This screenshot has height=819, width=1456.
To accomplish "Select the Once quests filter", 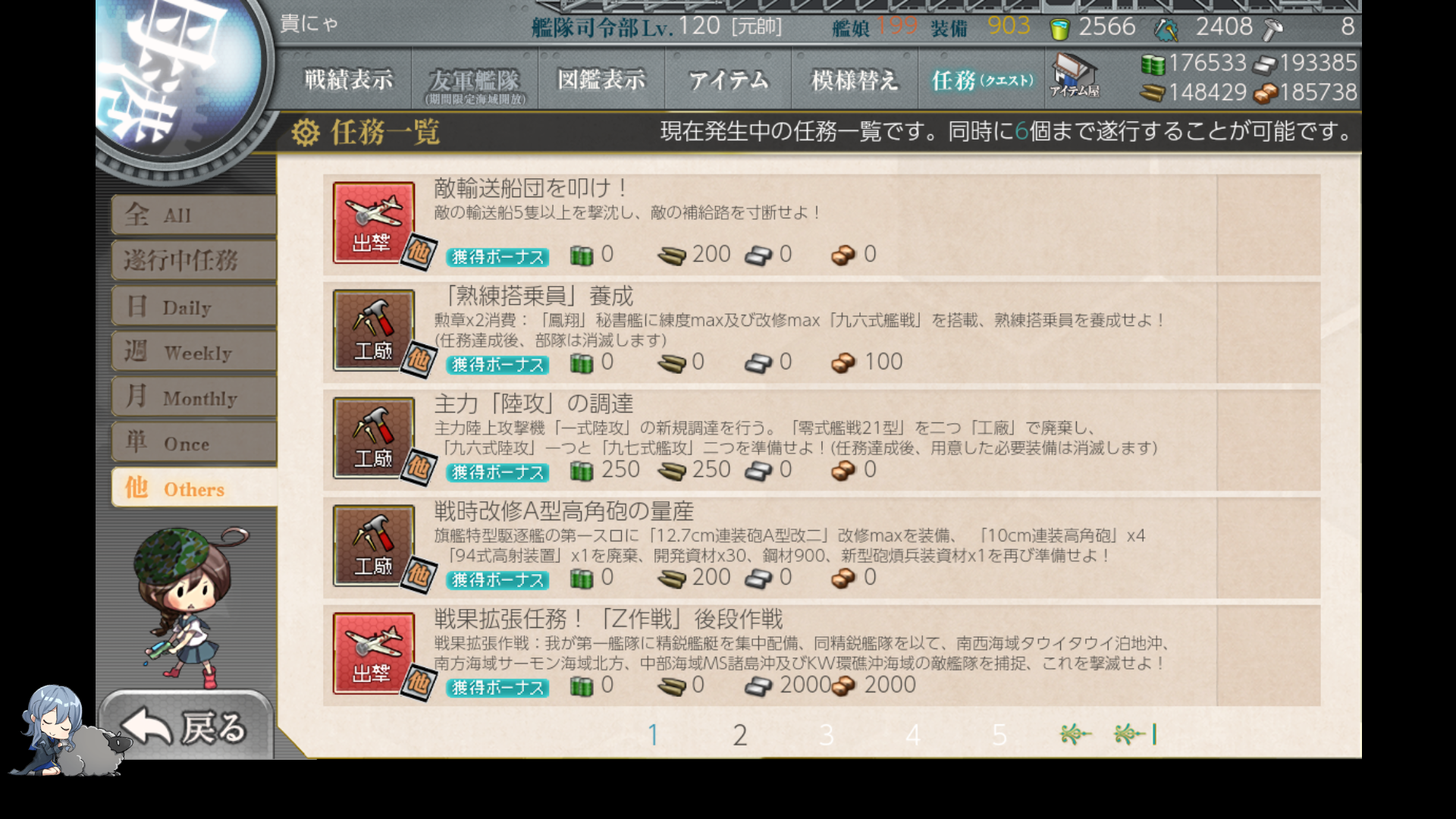I will coord(194,443).
